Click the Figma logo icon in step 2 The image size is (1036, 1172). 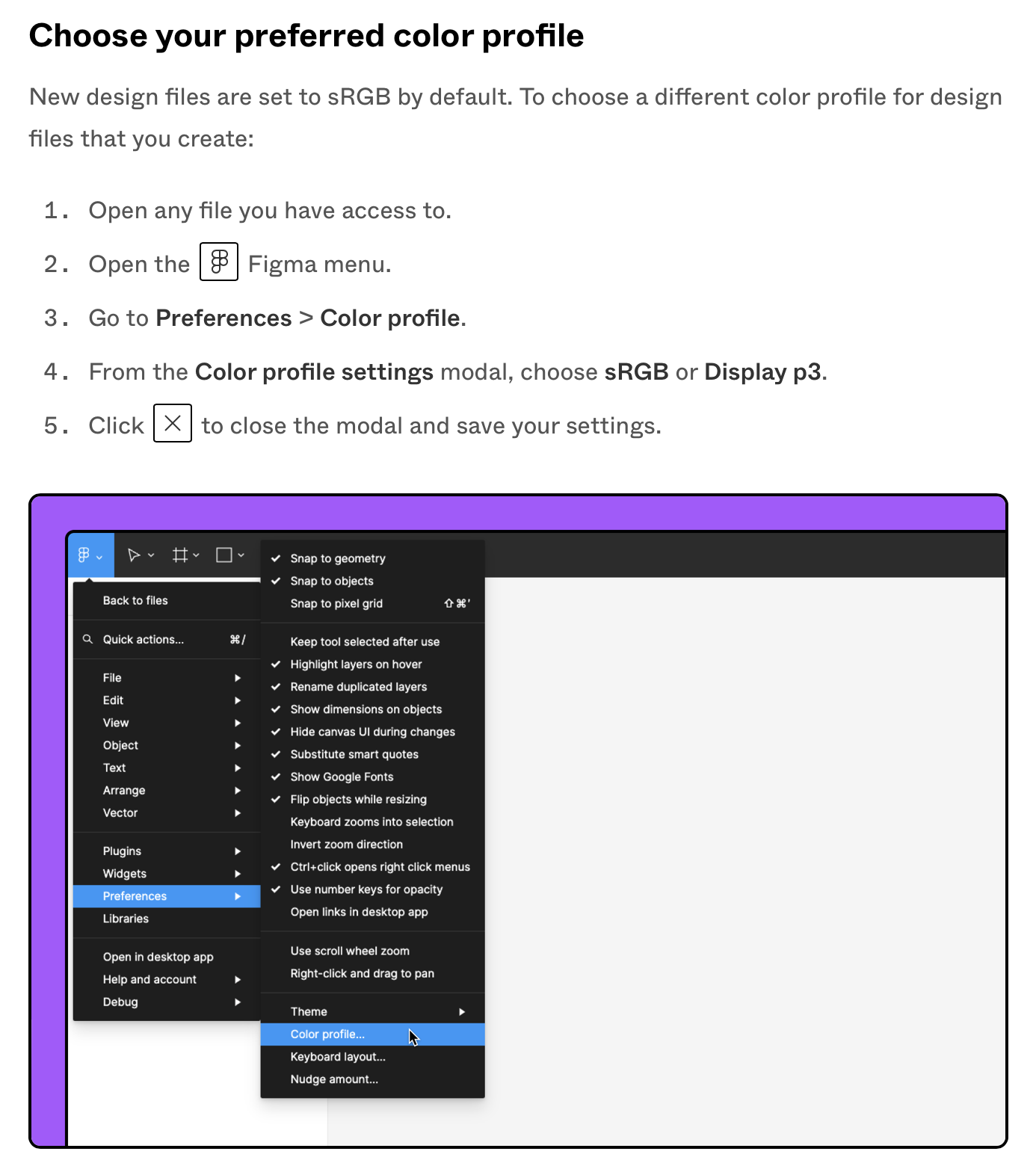[219, 262]
